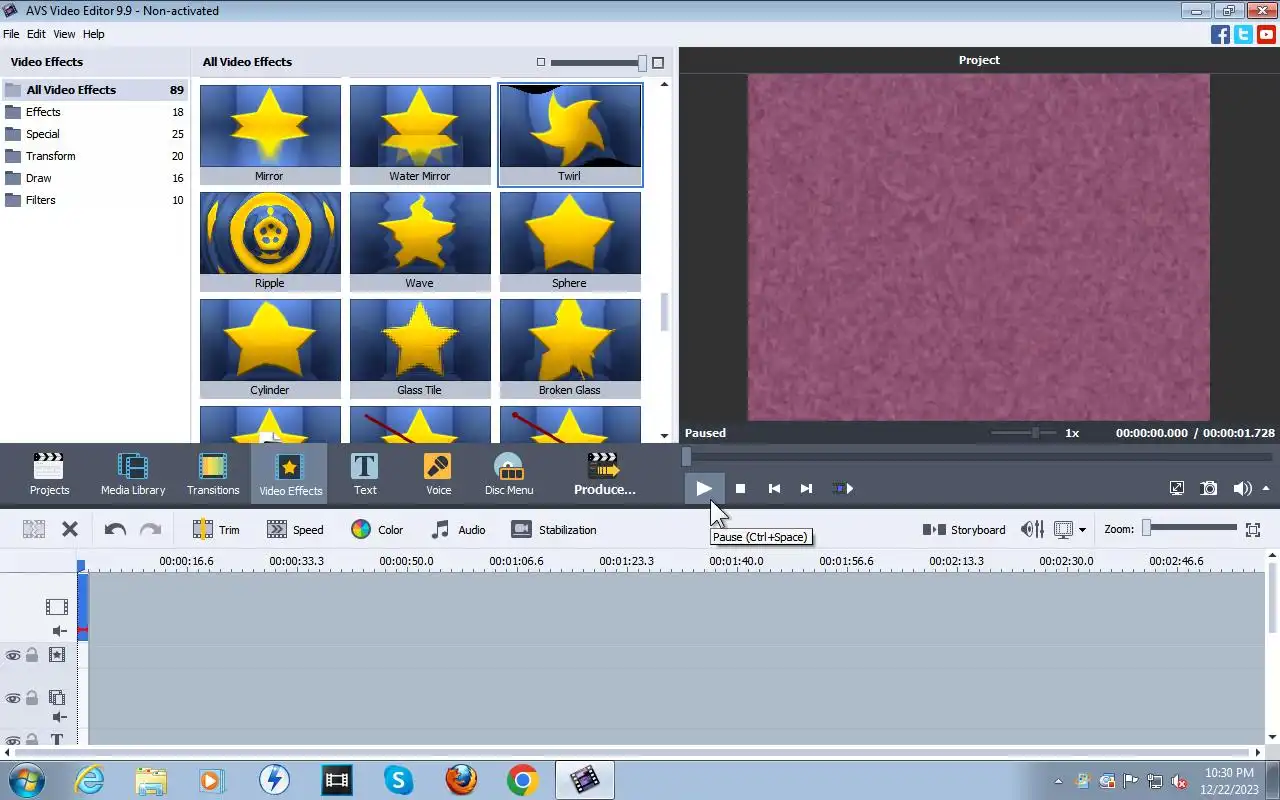Select the Cylinder effect thumbnail
Viewport: 1280px width, 800px height.
tap(270, 348)
